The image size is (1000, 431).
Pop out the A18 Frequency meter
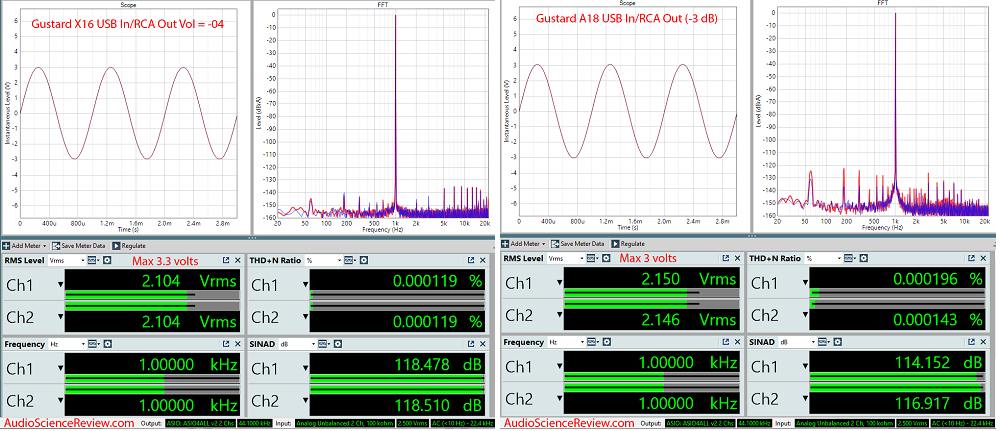point(726,342)
